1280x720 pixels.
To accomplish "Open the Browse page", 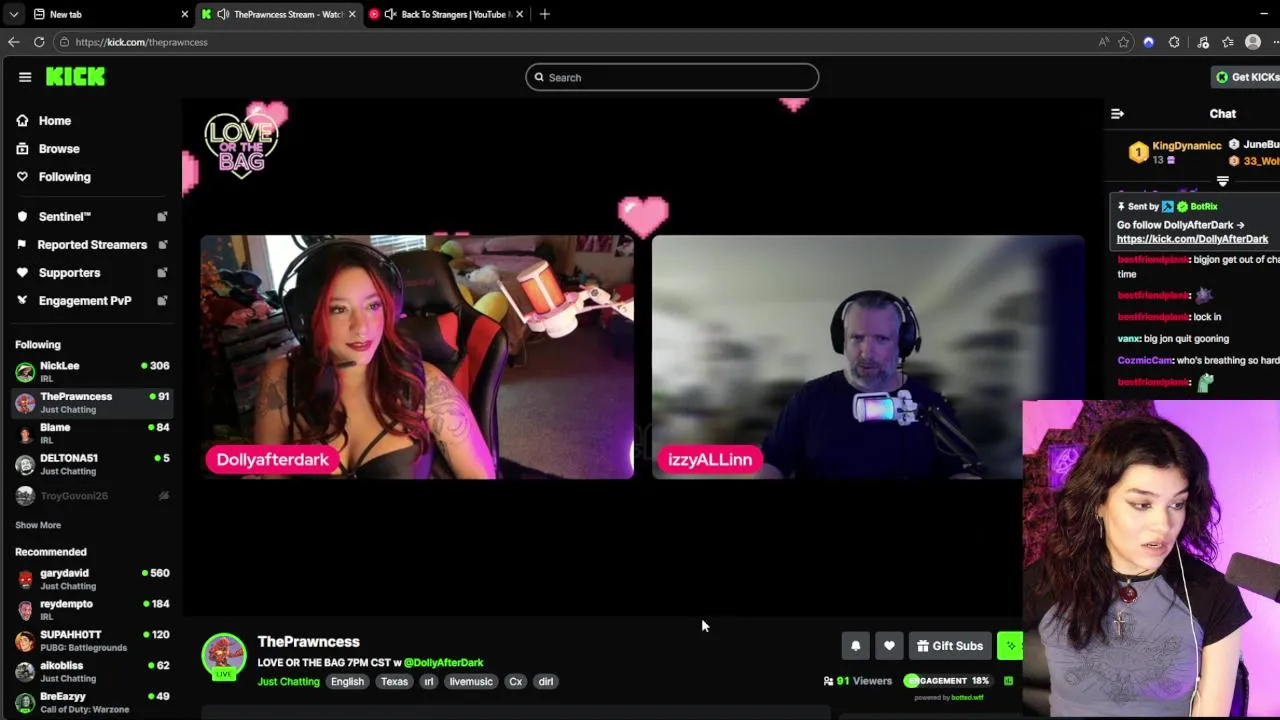I will point(58,149).
